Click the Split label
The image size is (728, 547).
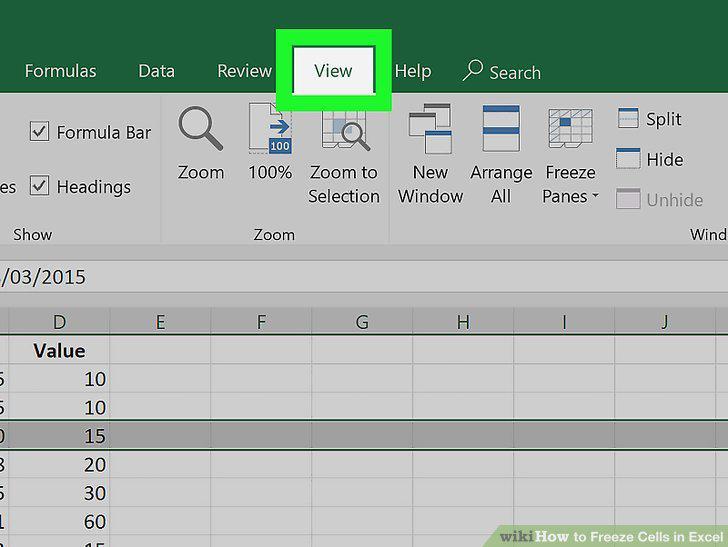coord(663,119)
